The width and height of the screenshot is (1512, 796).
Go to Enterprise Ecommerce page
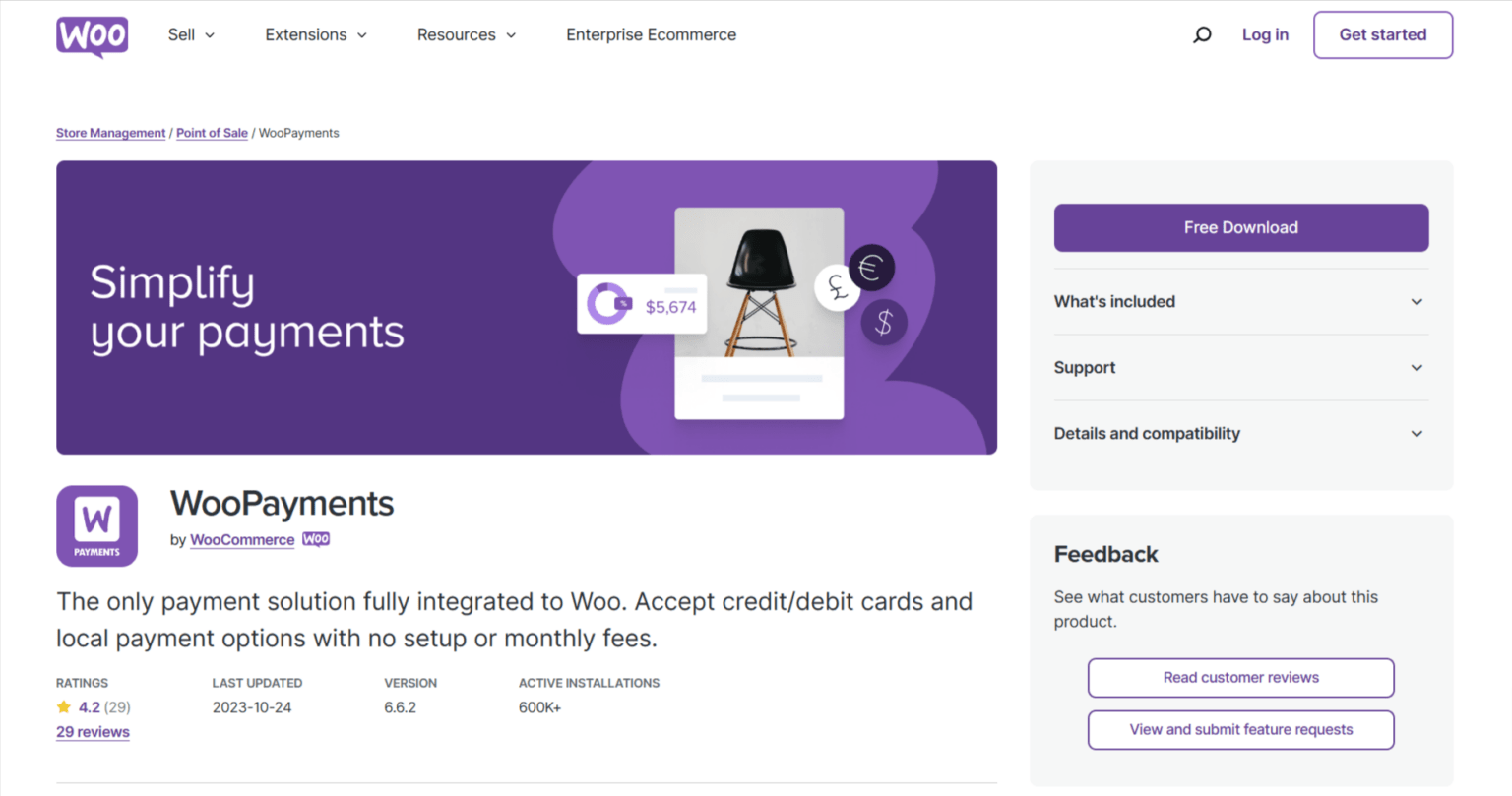point(651,35)
